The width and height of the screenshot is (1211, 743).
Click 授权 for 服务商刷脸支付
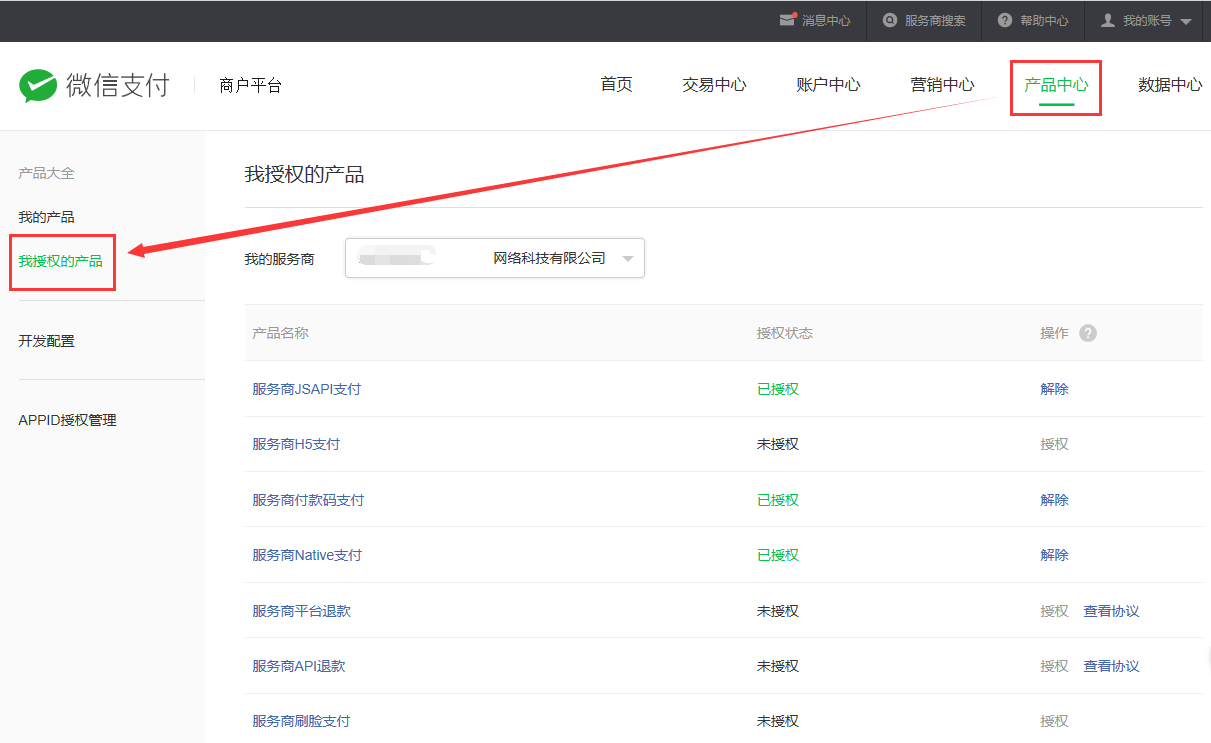(x=1054, y=721)
